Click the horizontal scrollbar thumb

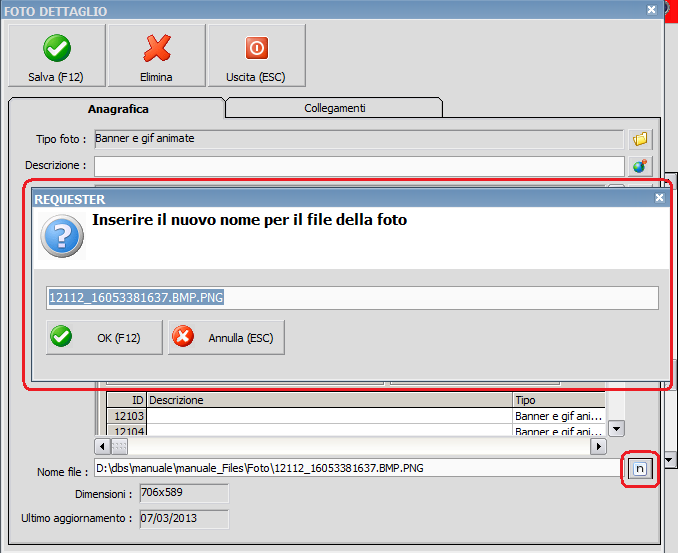[119, 446]
